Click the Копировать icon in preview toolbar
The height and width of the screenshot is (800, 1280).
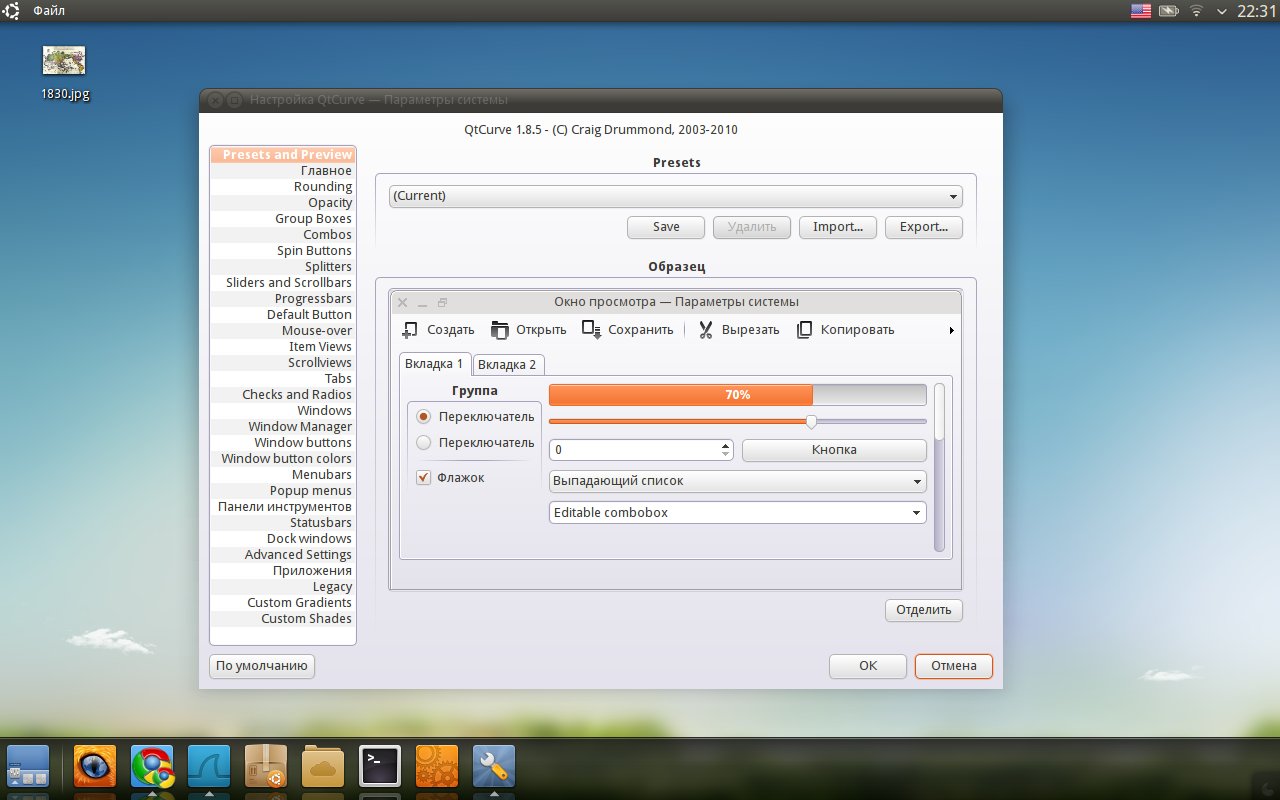point(804,330)
